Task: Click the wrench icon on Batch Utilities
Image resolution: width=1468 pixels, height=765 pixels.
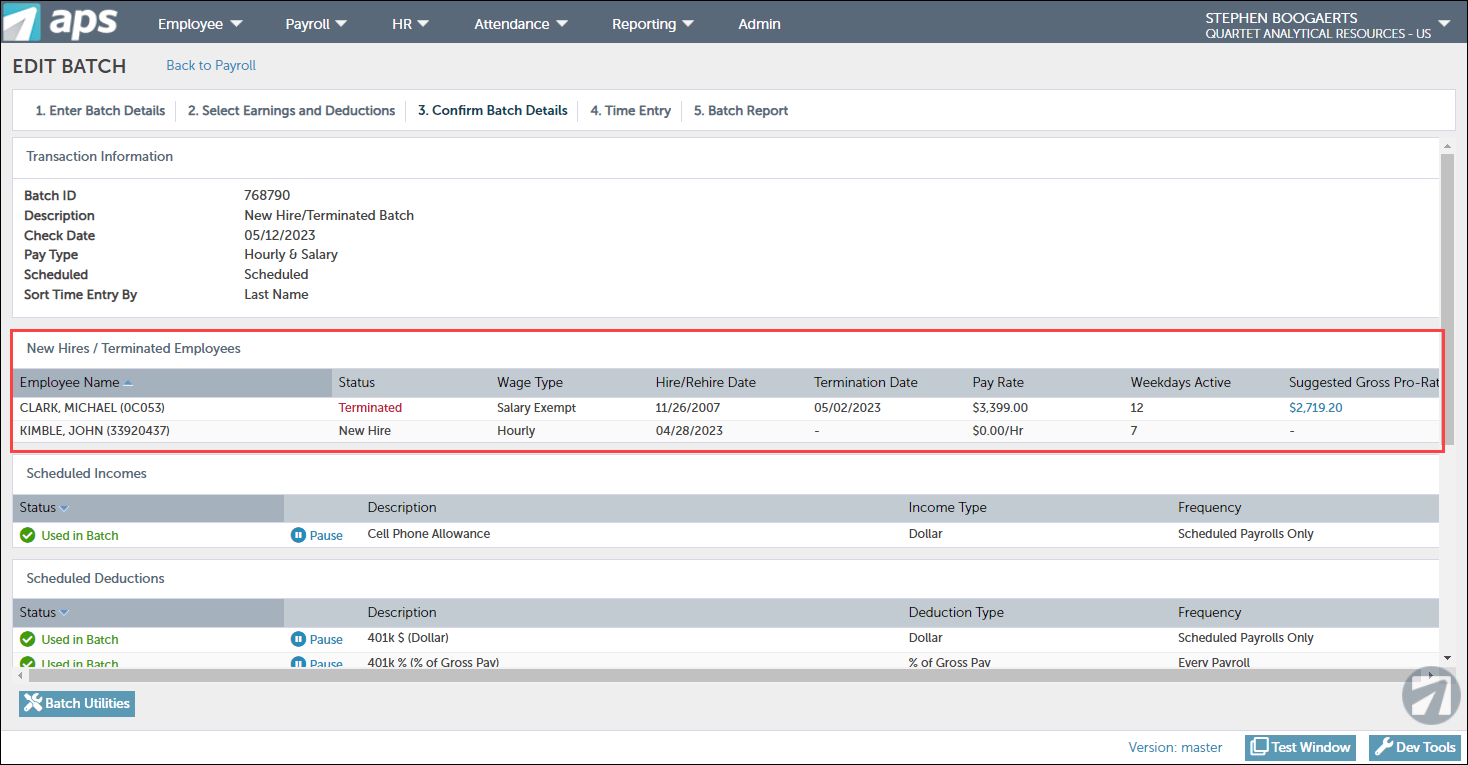Action: click(33, 703)
